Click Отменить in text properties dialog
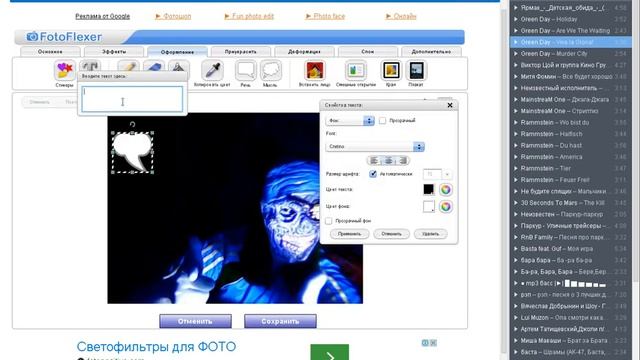This screenshot has width=640, height=360. pyautogui.click(x=391, y=234)
